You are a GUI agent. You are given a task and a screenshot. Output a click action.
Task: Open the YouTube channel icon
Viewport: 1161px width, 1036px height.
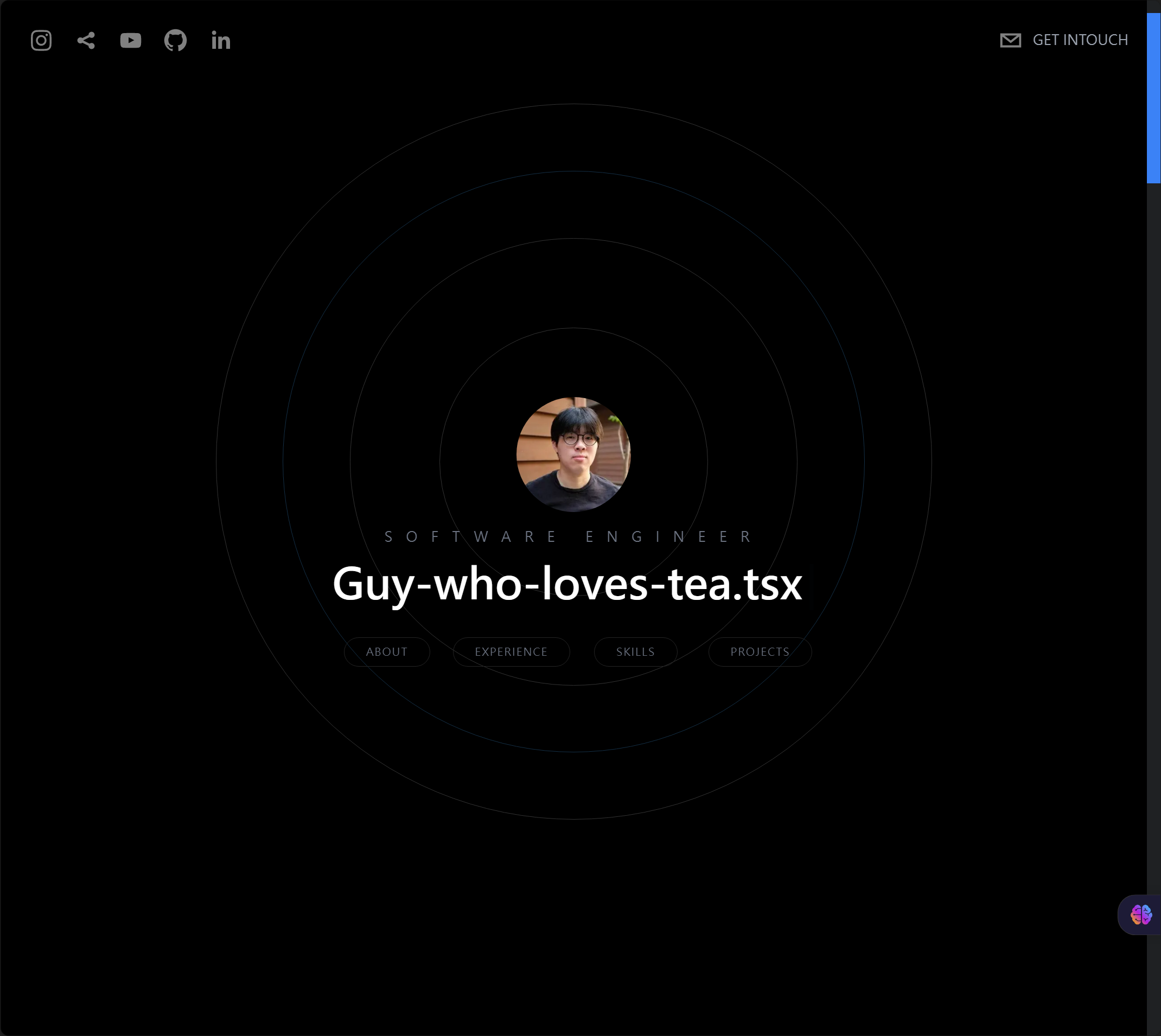(130, 41)
